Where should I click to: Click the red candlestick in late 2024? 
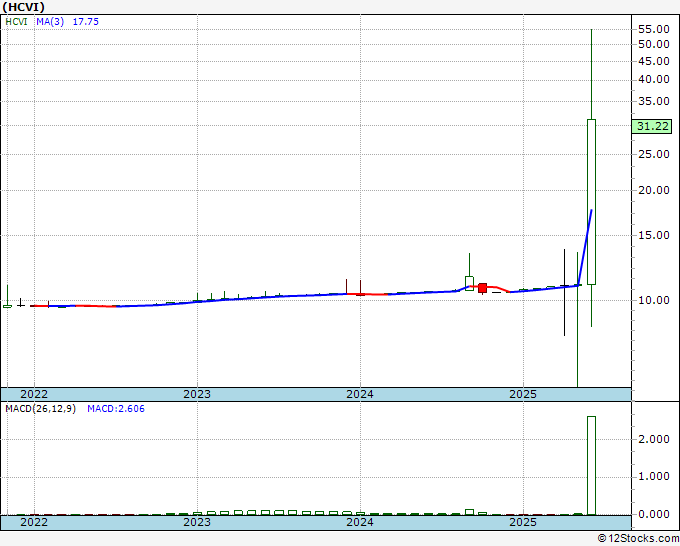coord(482,288)
